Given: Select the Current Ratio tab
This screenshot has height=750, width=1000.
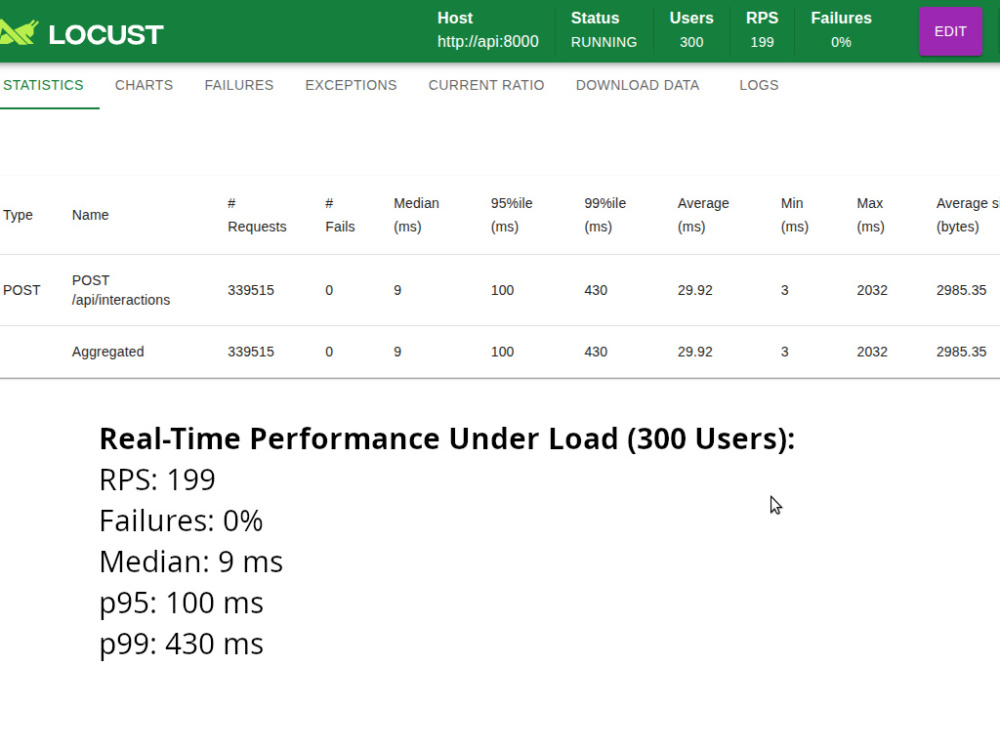Looking at the screenshot, I should pos(486,85).
